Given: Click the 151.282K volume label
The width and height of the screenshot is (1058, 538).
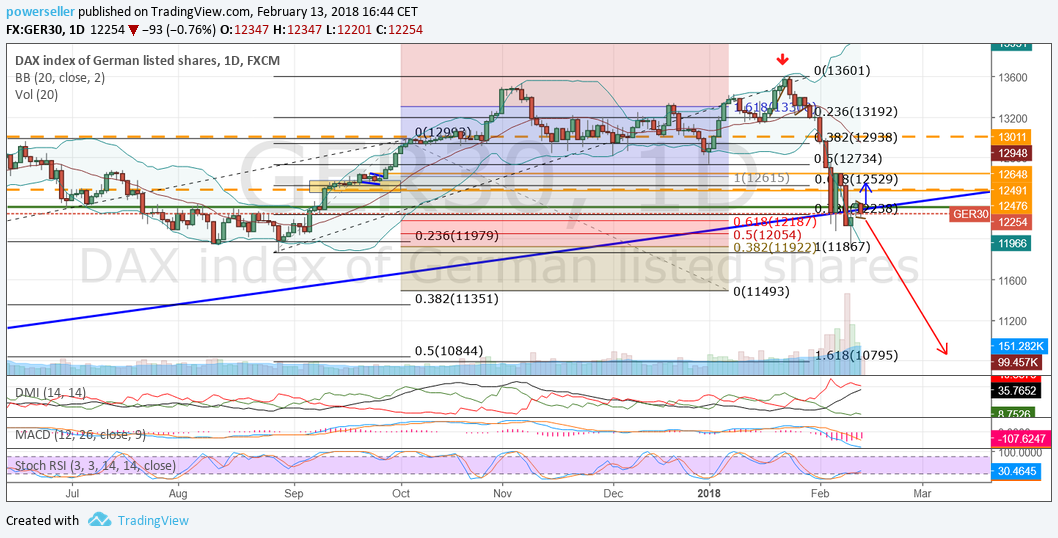Looking at the screenshot, I should [1020, 346].
